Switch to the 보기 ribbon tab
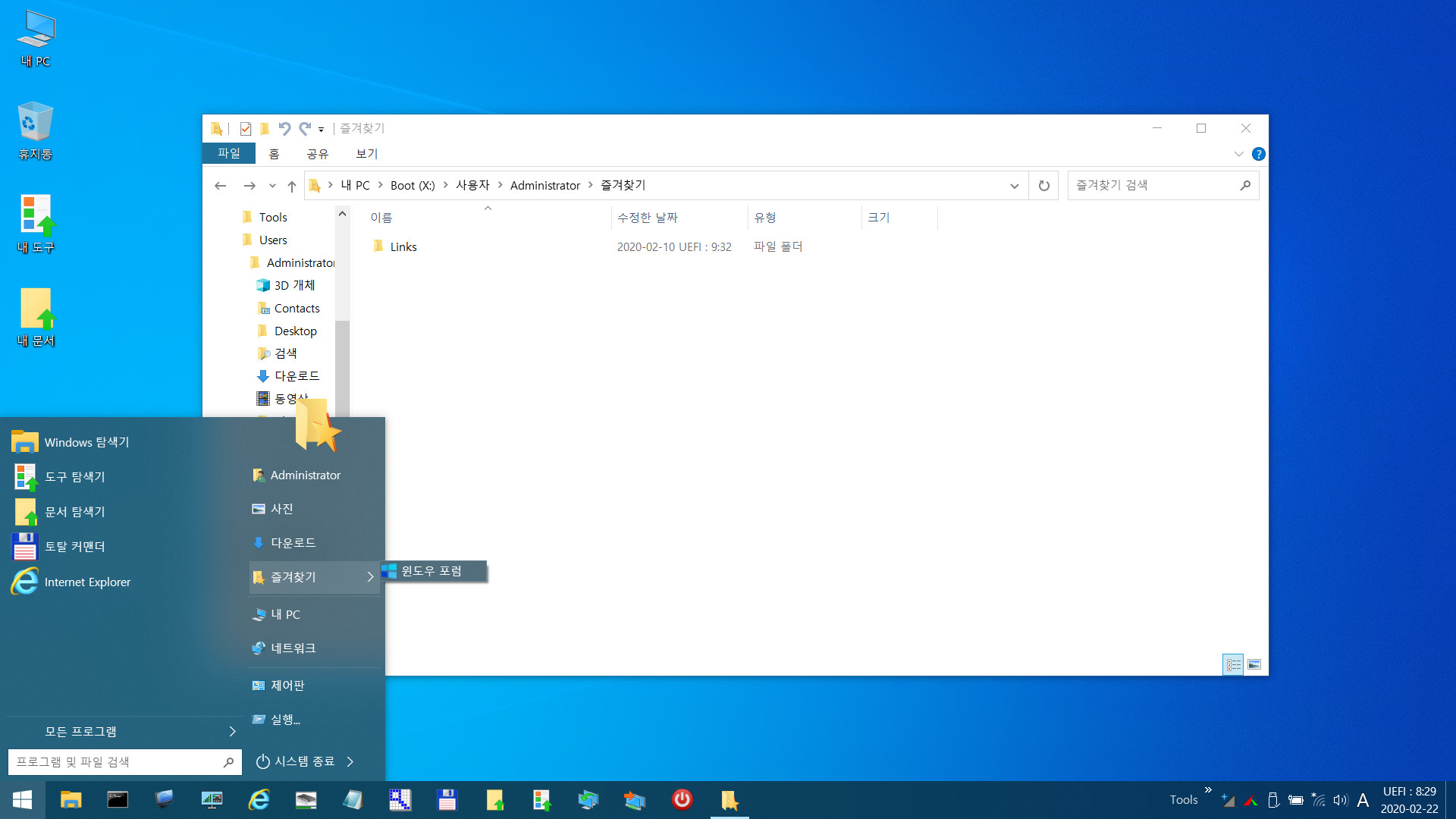The width and height of the screenshot is (1456, 819). (367, 154)
